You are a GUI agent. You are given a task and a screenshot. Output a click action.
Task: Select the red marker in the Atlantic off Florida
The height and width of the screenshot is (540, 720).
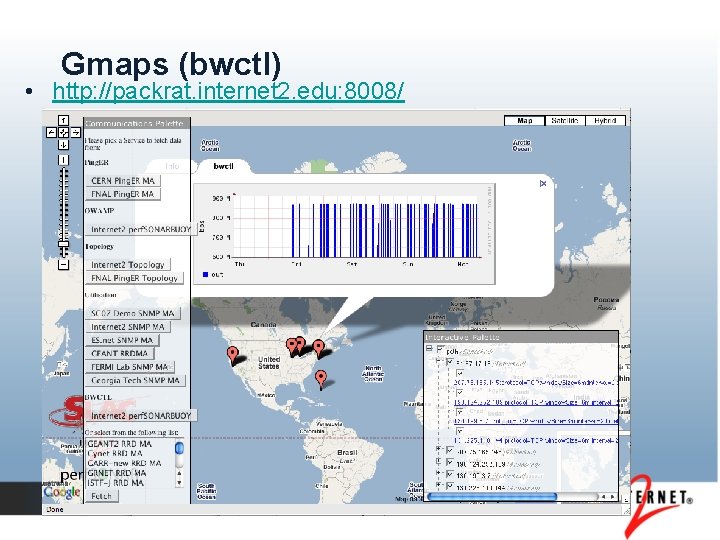[x=321, y=379]
